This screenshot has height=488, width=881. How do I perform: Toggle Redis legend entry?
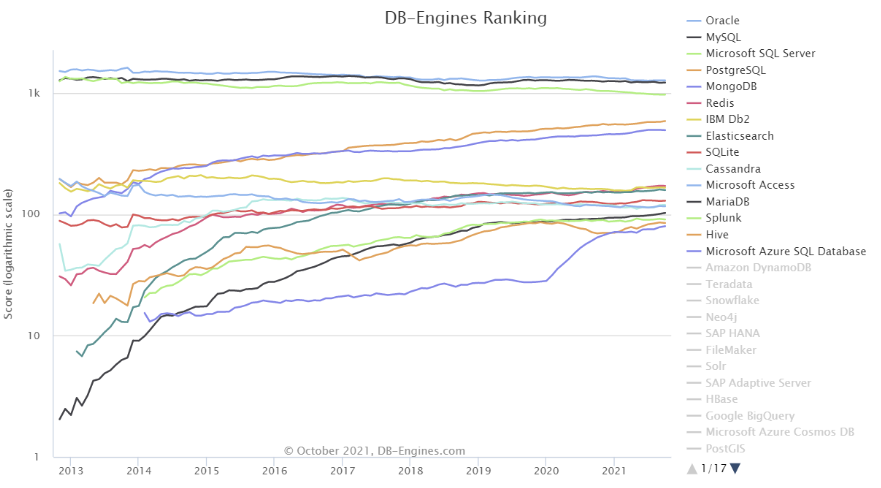tap(710, 103)
